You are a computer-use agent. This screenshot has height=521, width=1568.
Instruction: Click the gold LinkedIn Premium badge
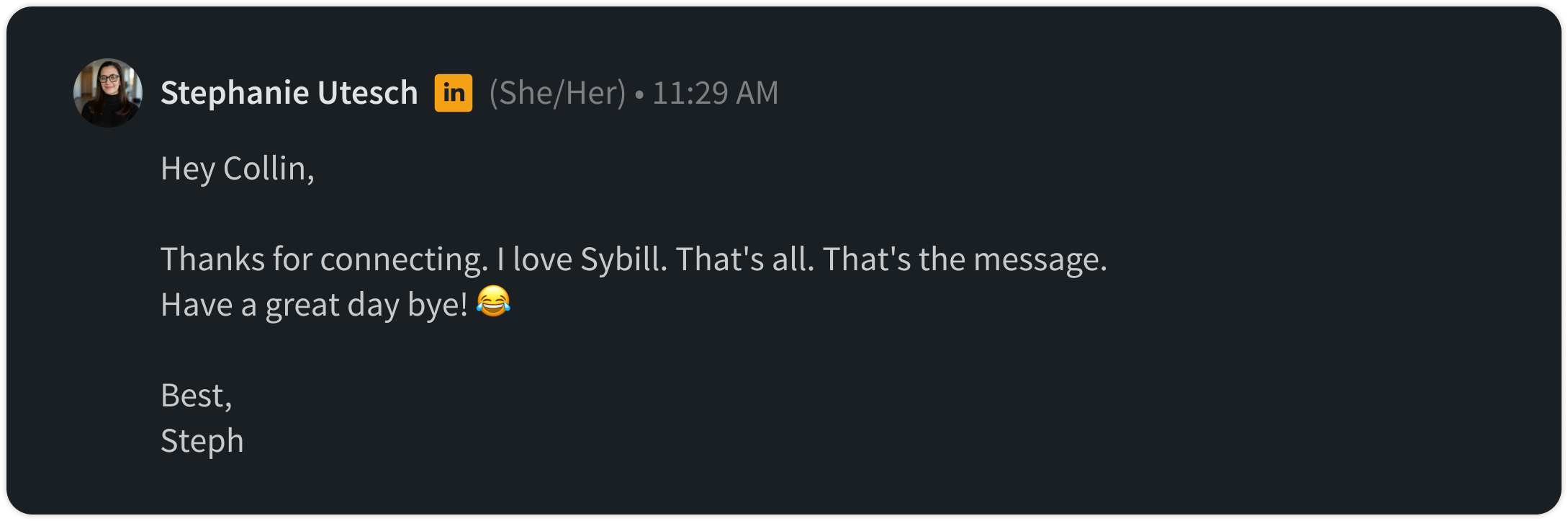tap(454, 93)
